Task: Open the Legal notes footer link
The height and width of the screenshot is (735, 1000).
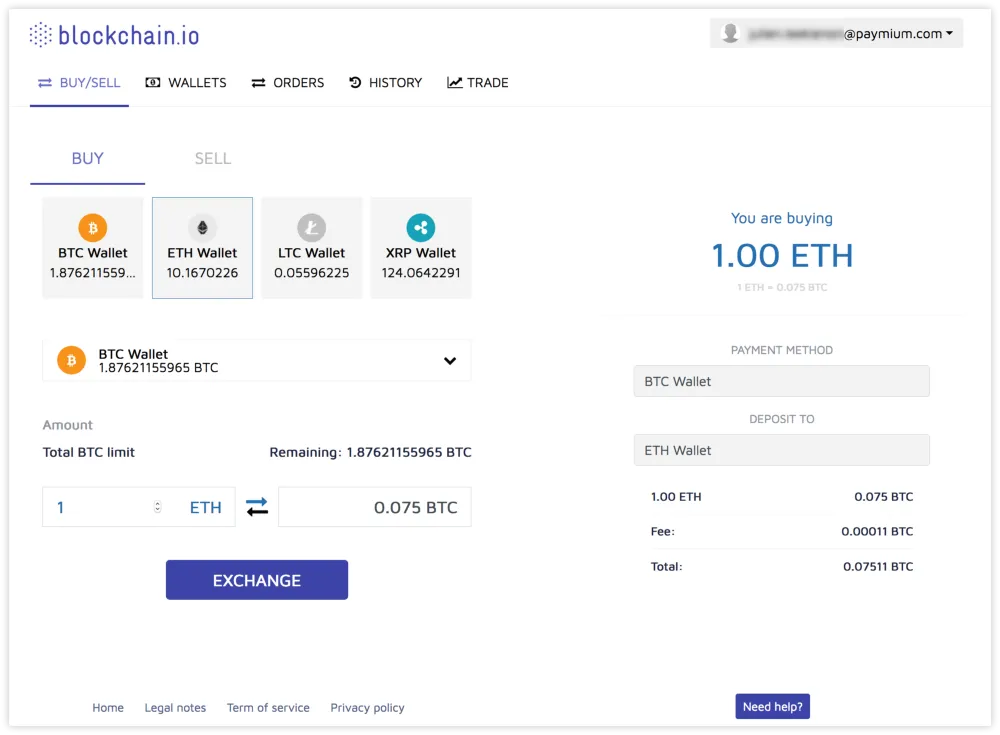Action: (175, 708)
